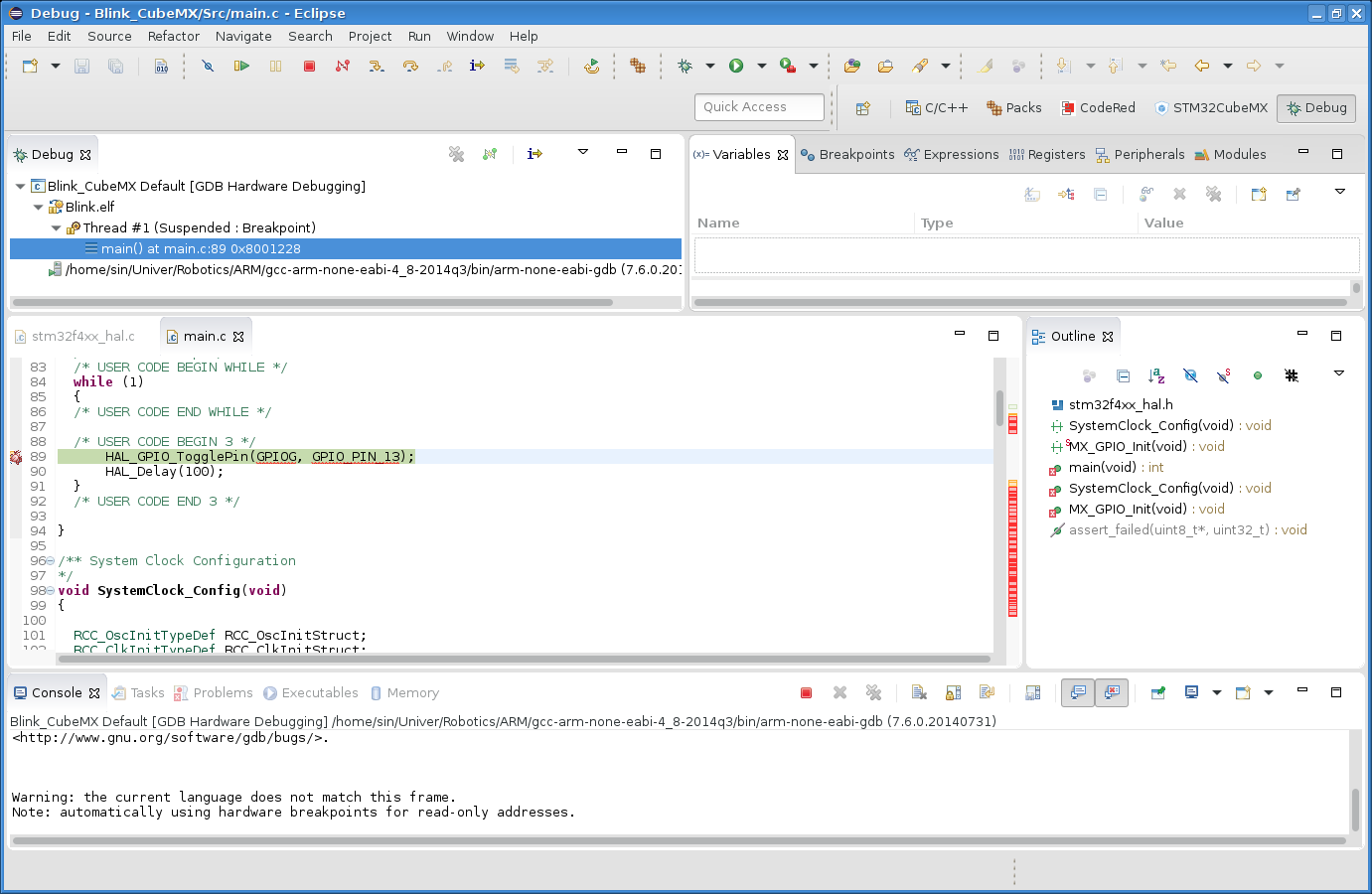The width and height of the screenshot is (1372, 894).
Task: Open the Outline view menu triangle
Action: coord(1339,373)
